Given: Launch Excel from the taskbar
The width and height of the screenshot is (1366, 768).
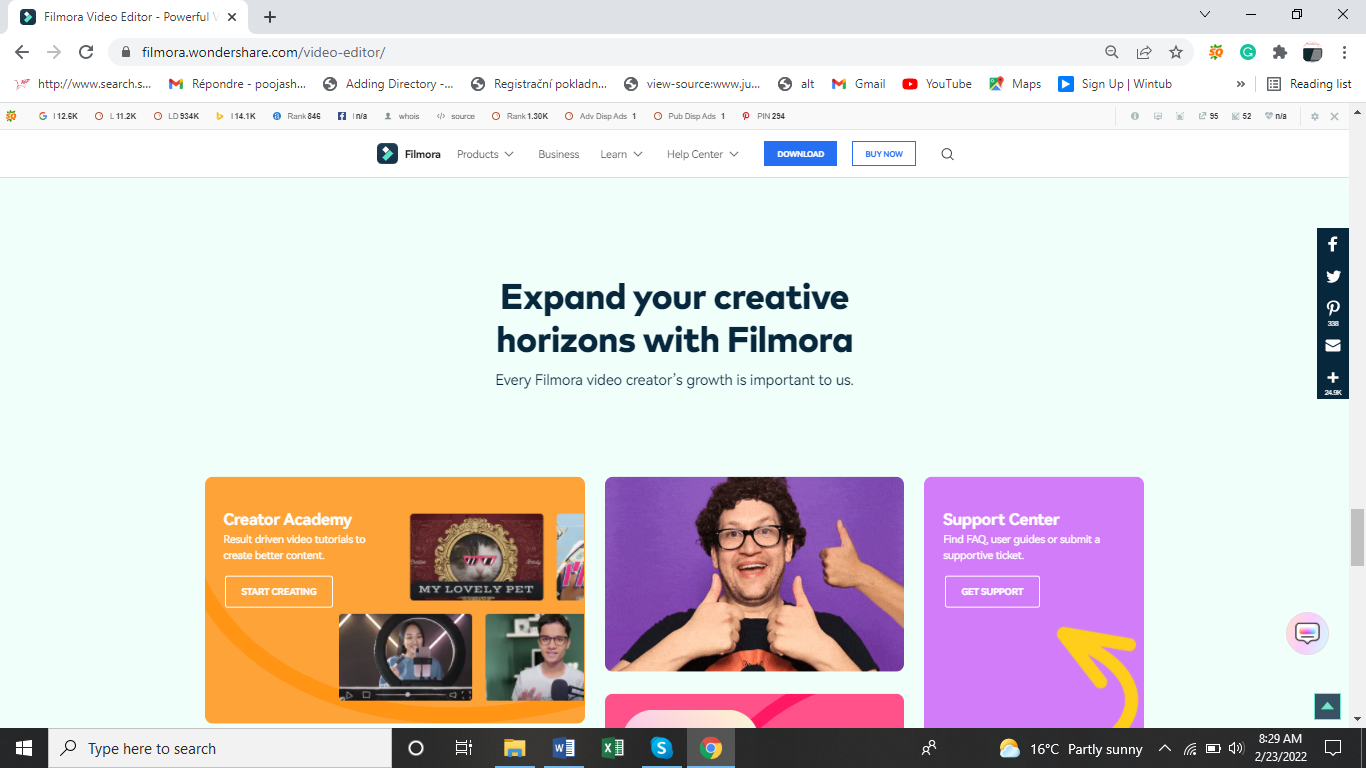Looking at the screenshot, I should pyautogui.click(x=612, y=748).
